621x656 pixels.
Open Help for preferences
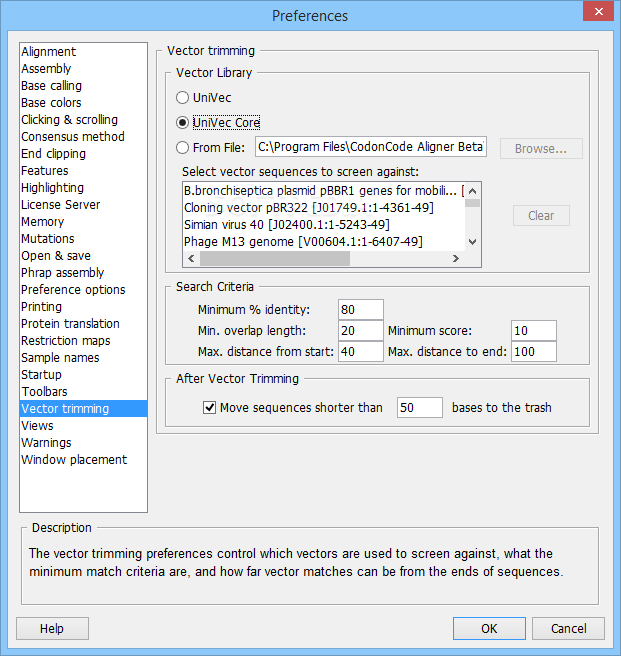(52, 628)
